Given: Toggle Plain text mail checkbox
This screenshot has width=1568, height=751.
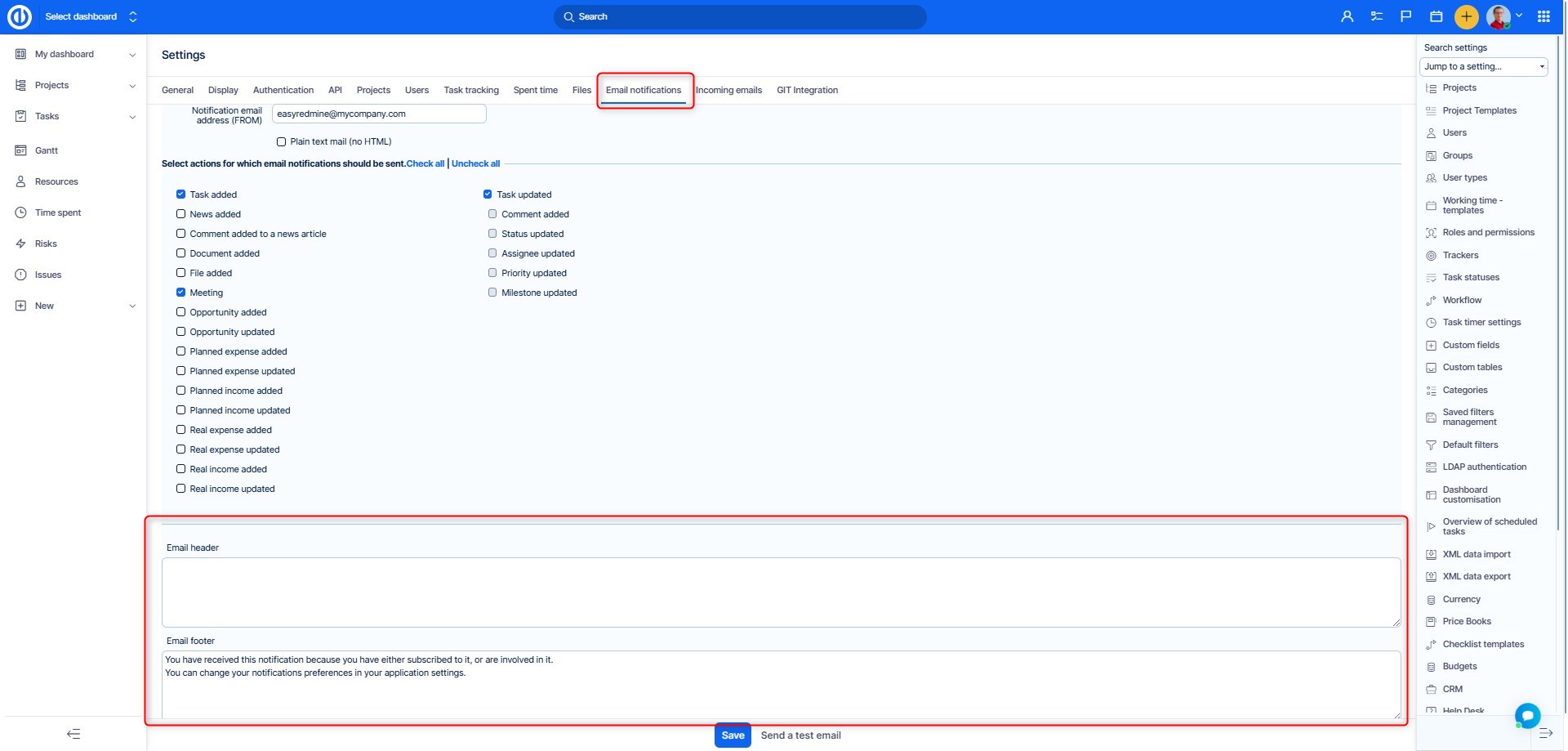Looking at the screenshot, I should (x=282, y=142).
